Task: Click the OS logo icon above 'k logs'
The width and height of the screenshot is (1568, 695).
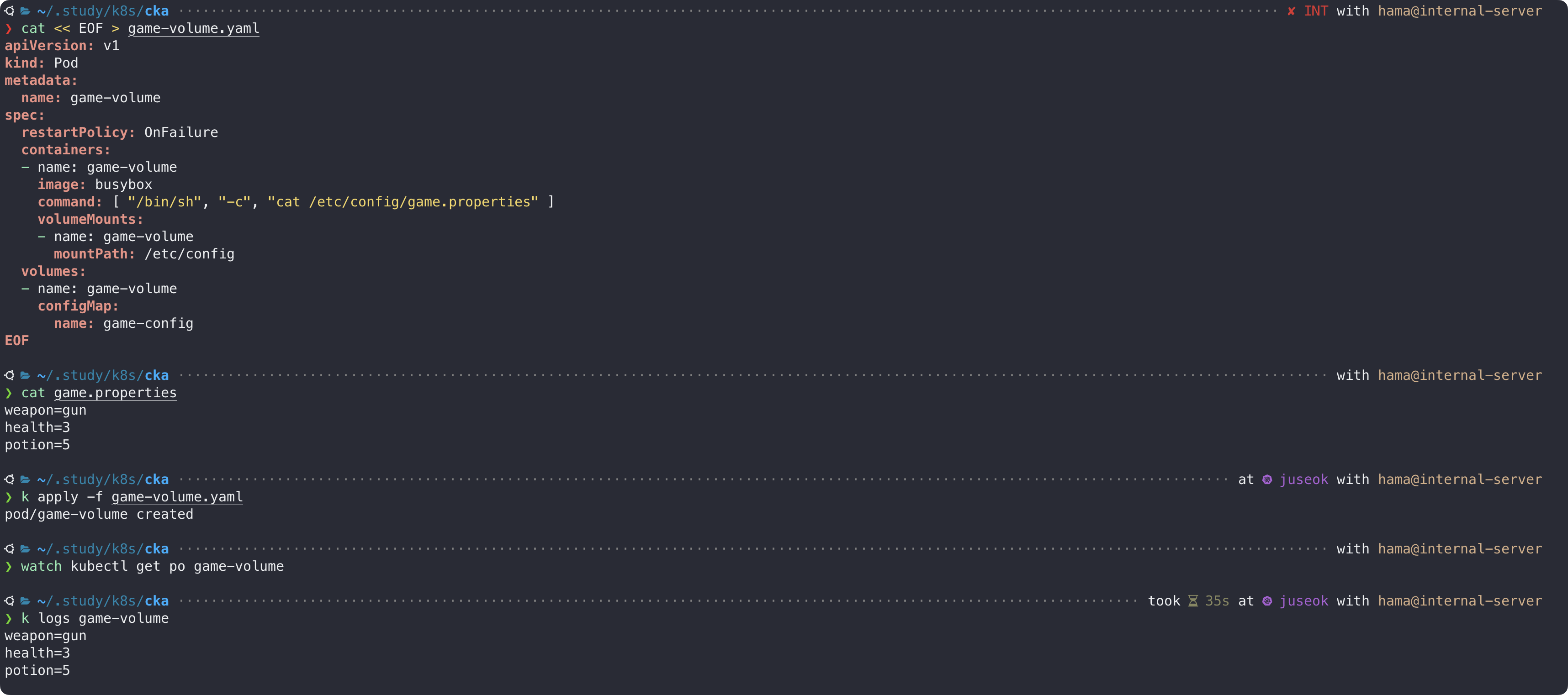Action: point(9,601)
